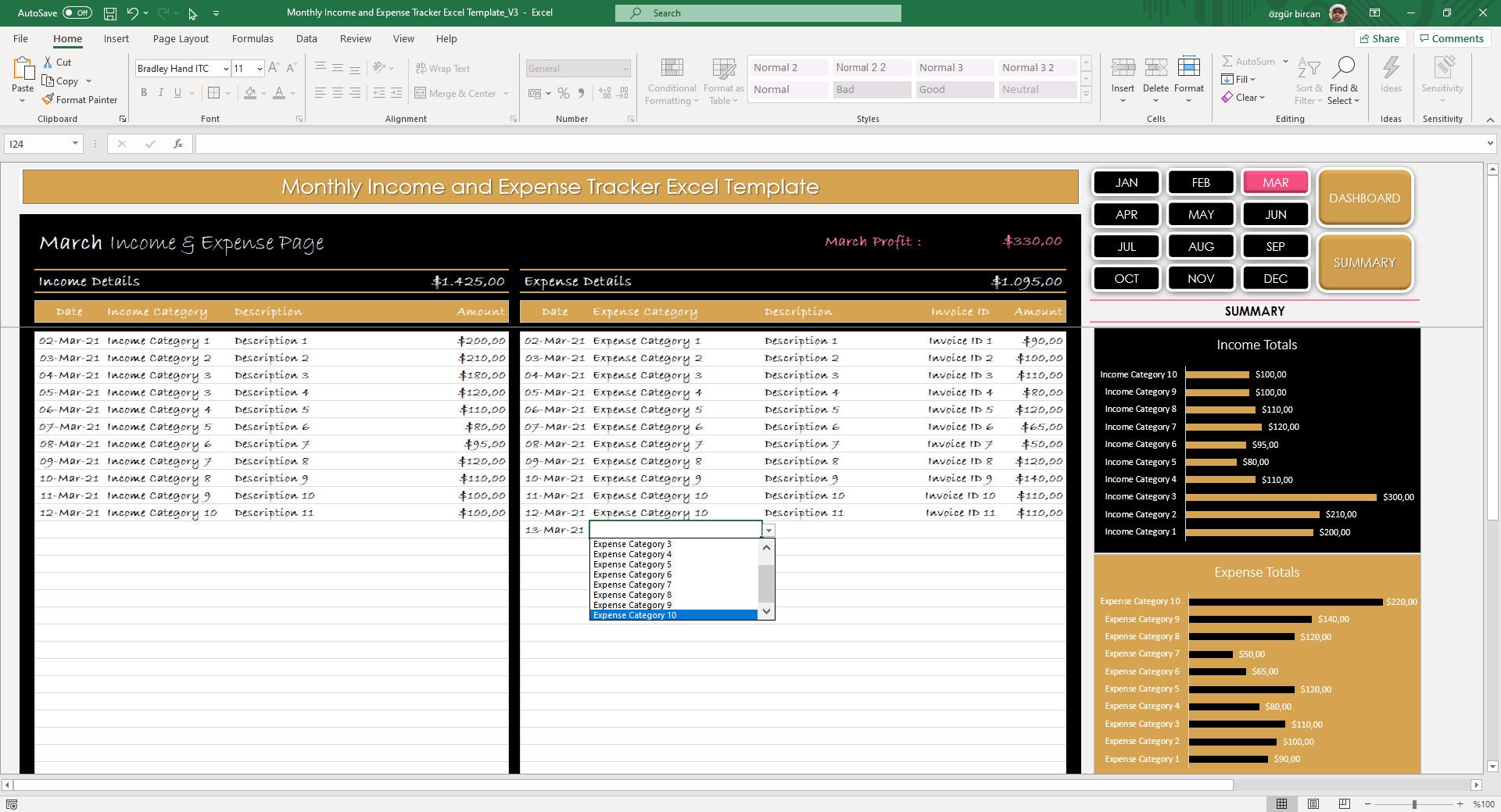1501x812 pixels.
Task: Open the Data ribbon tab
Action: click(x=306, y=38)
